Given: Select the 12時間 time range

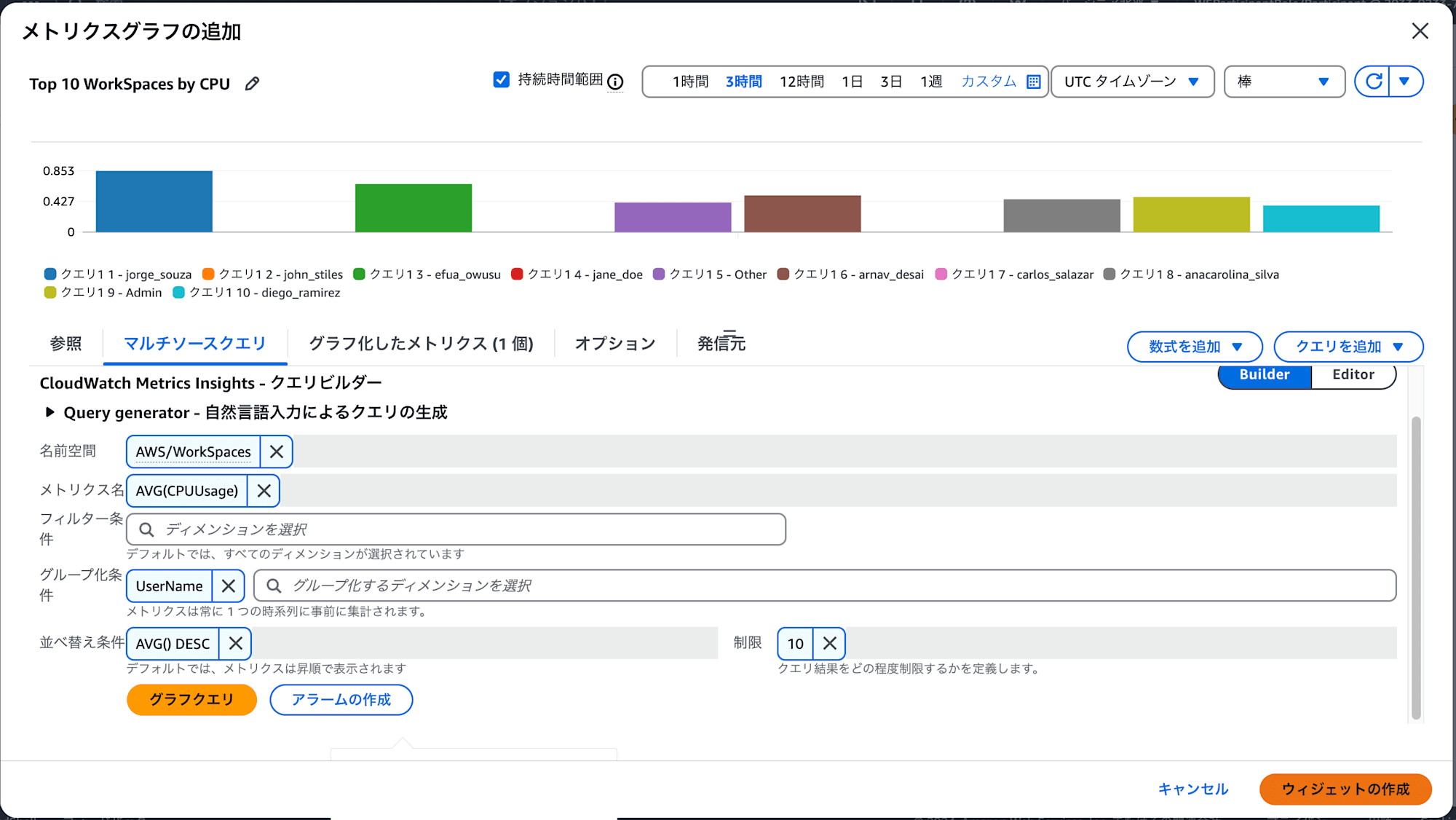Looking at the screenshot, I should [x=802, y=82].
